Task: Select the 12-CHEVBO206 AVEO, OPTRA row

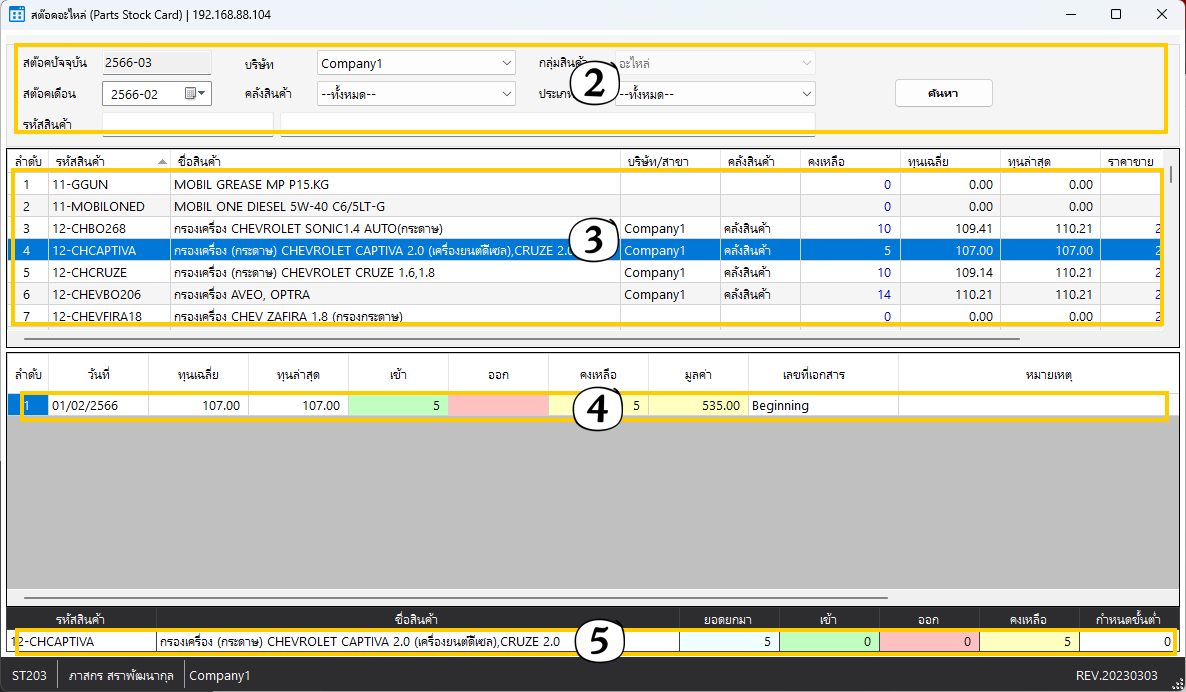Action: tap(394, 295)
